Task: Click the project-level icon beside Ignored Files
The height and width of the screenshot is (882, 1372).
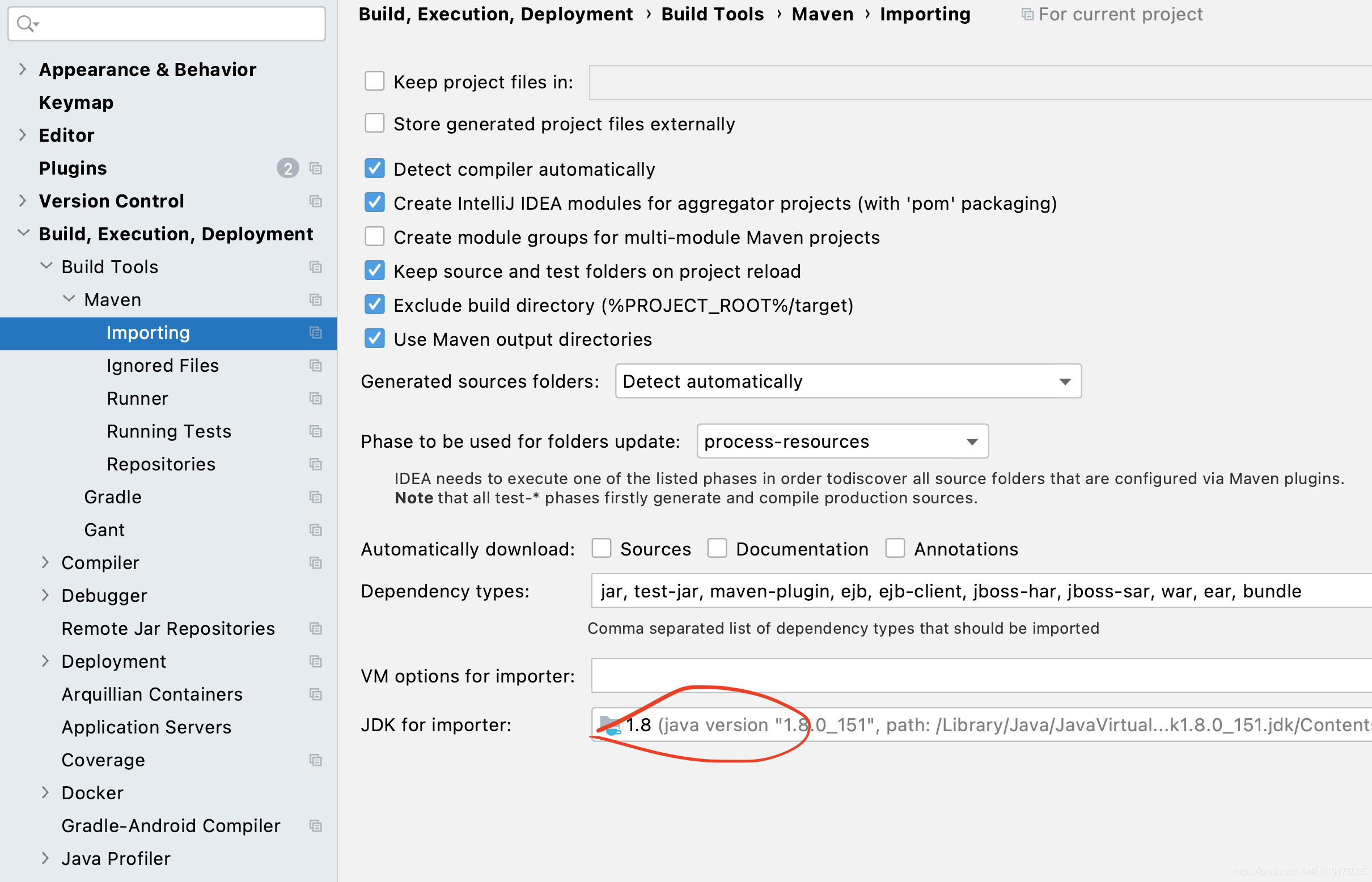Action: click(316, 366)
